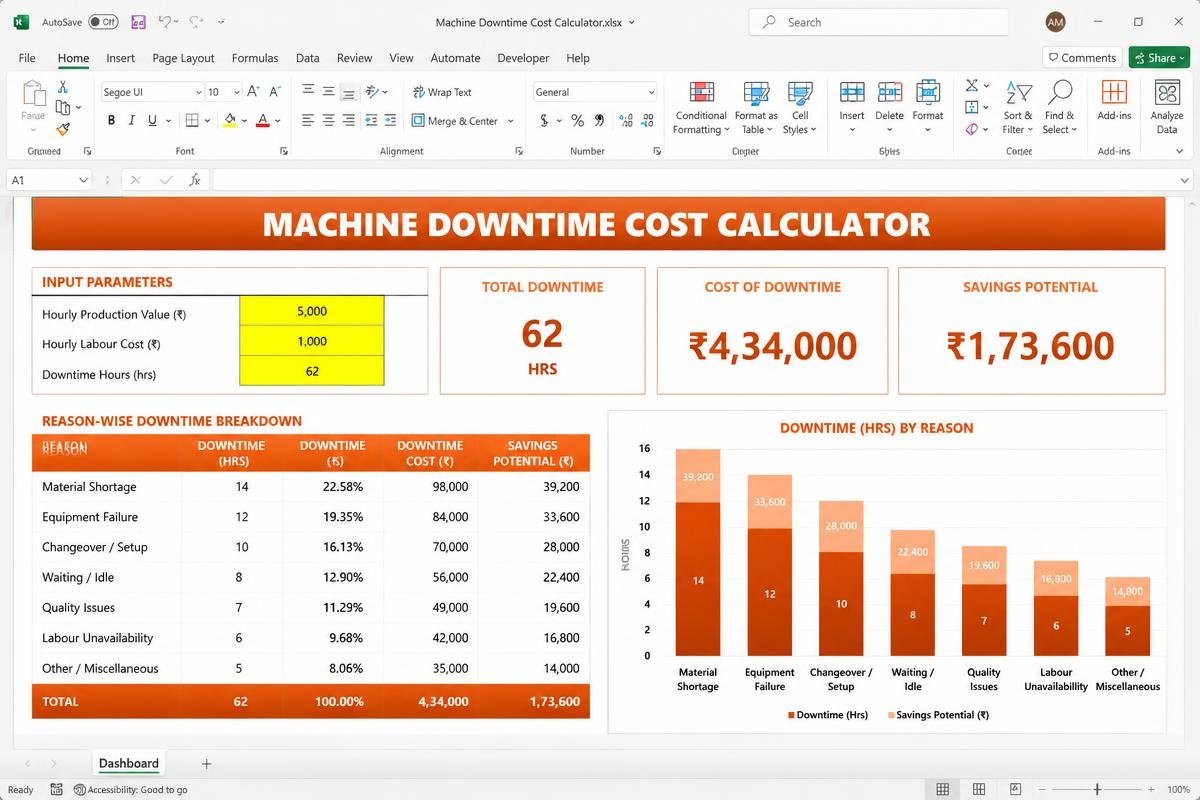The height and width of the screenshot is (800, 1200).
Task: Click Accessibility: Good to go status
Action: click(x=131, y=789)
